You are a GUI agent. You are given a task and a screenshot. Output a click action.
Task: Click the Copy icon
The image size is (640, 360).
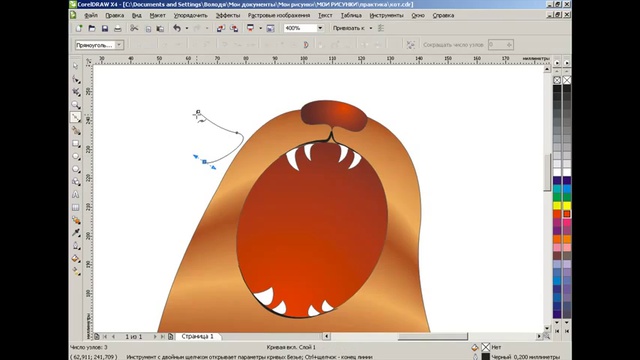coord(148,28)
